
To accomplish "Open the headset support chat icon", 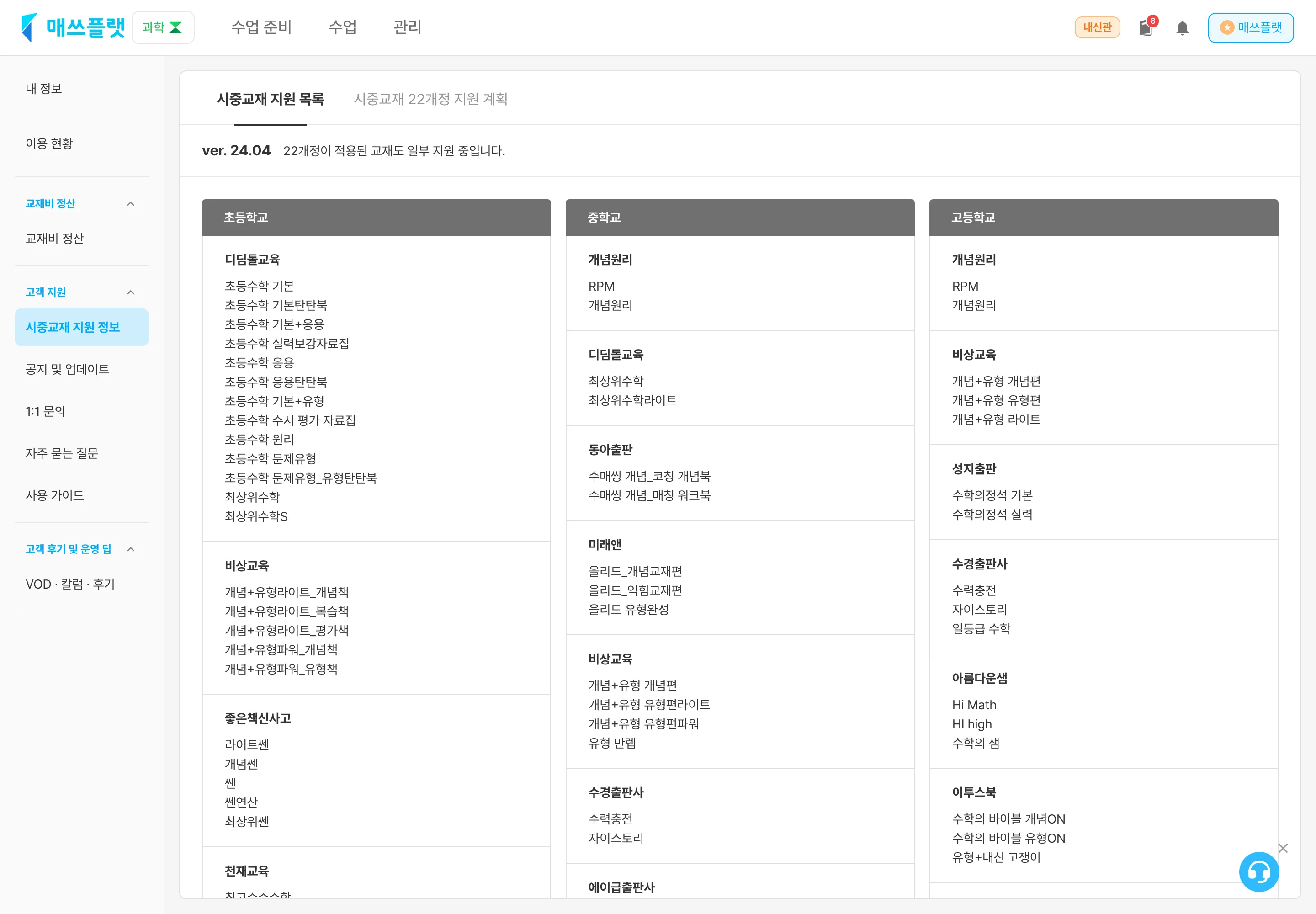I will pos(1259,871).
